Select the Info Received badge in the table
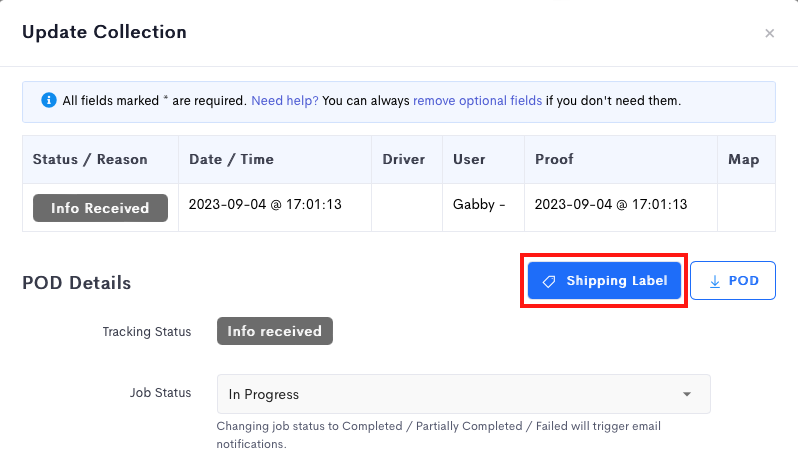Screen dimensions: 798x463 point(100,208)
